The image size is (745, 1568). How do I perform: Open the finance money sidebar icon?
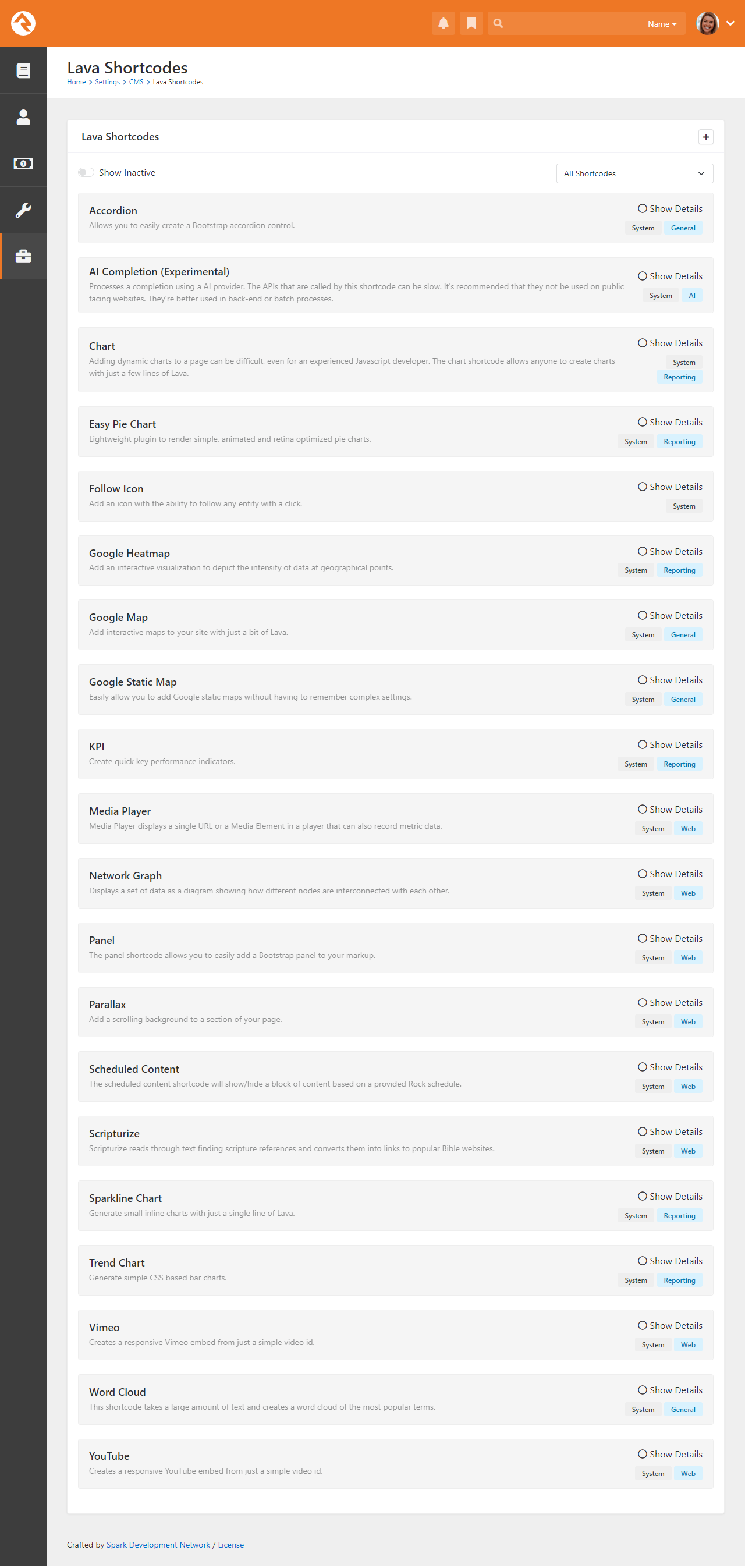pos(23,164)
